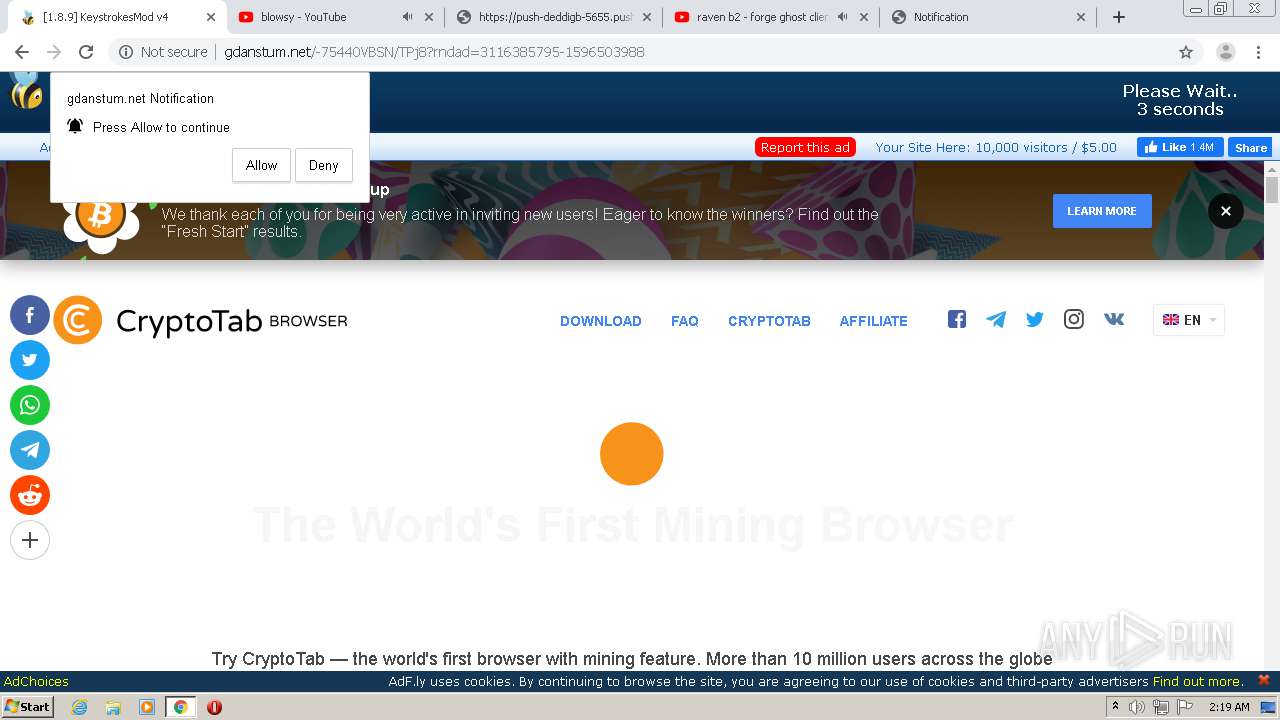Click the bee logo in AdF.ly header
The height and width of the screenshot is (720, 1280).
click(x=26, y=90)
